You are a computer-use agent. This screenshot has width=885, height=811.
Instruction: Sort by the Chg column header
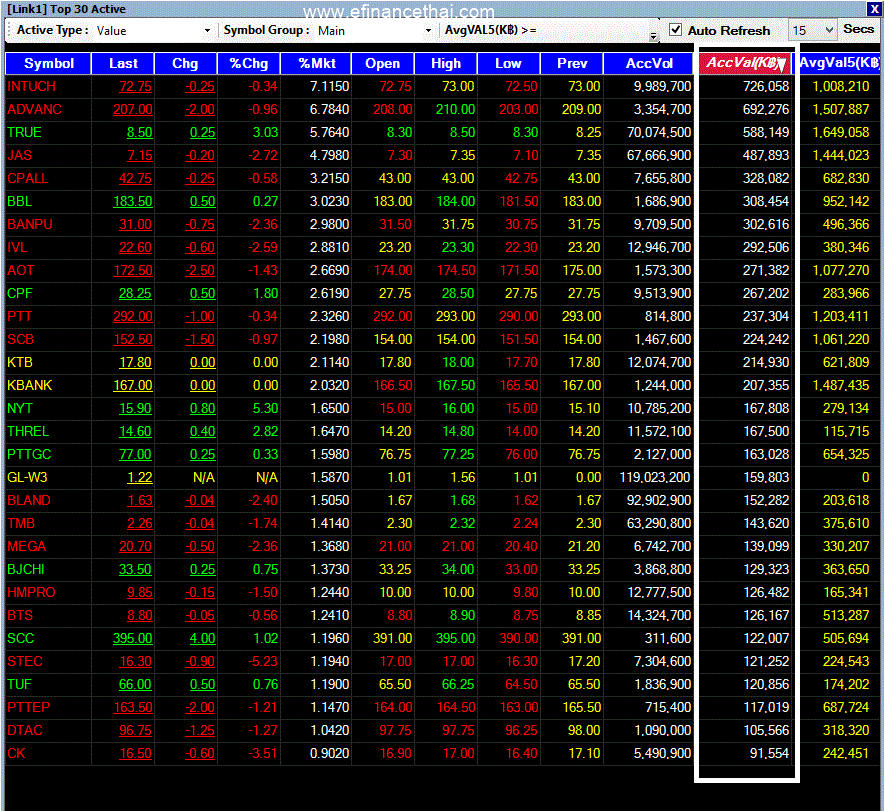coord(185,63)
